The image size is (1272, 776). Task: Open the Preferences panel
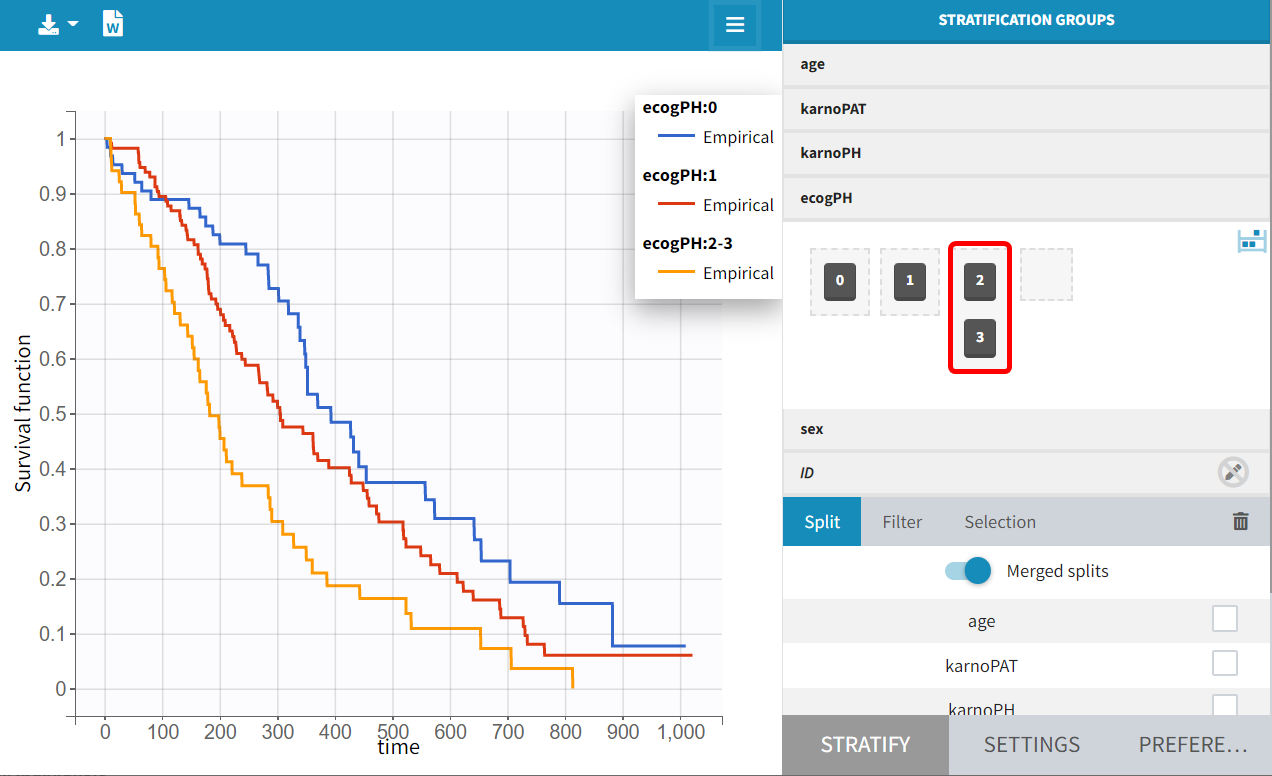click(x=1192, y=745)
